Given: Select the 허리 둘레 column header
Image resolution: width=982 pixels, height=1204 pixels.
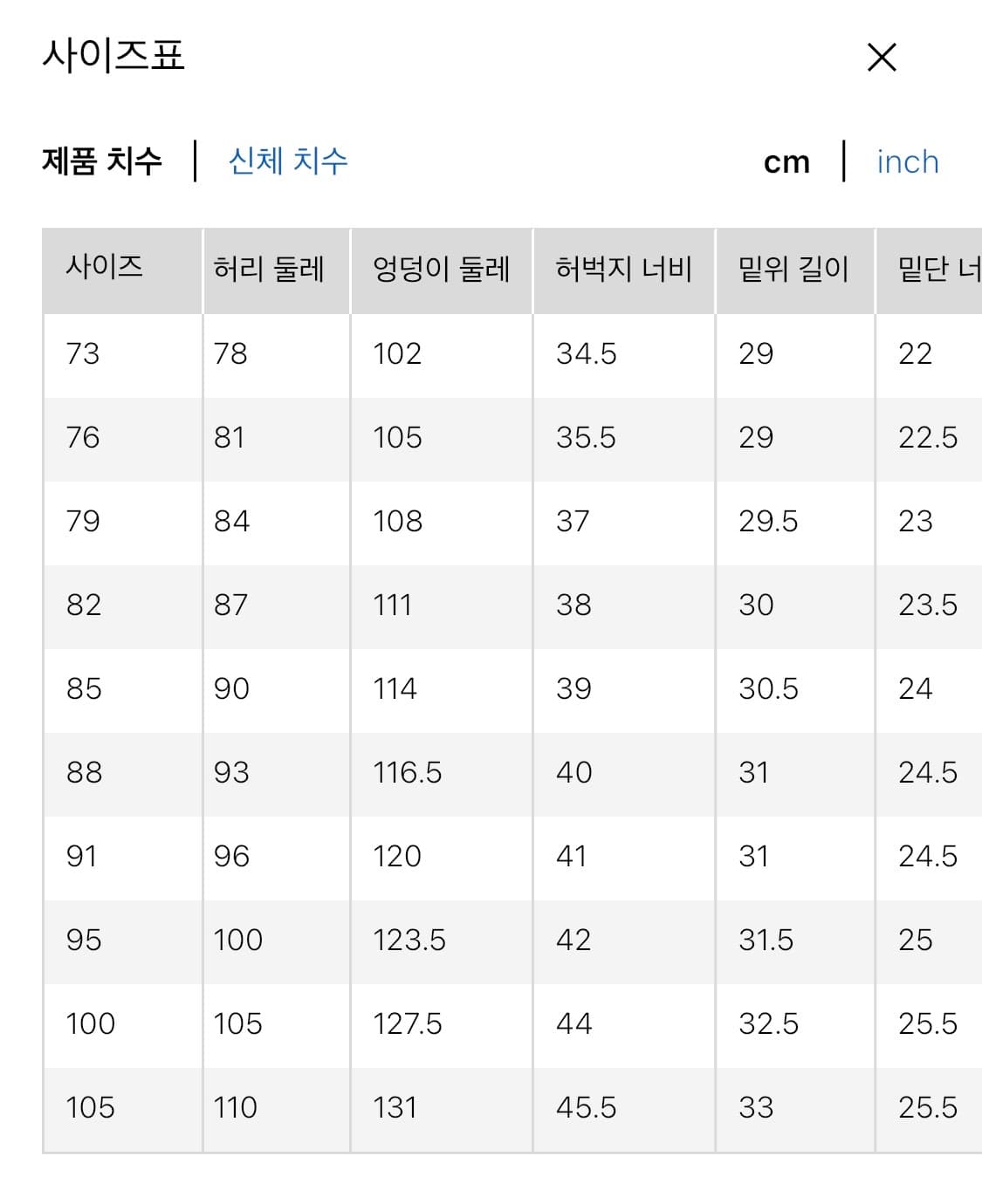Looking at the screenshot, I should [271, 268].
